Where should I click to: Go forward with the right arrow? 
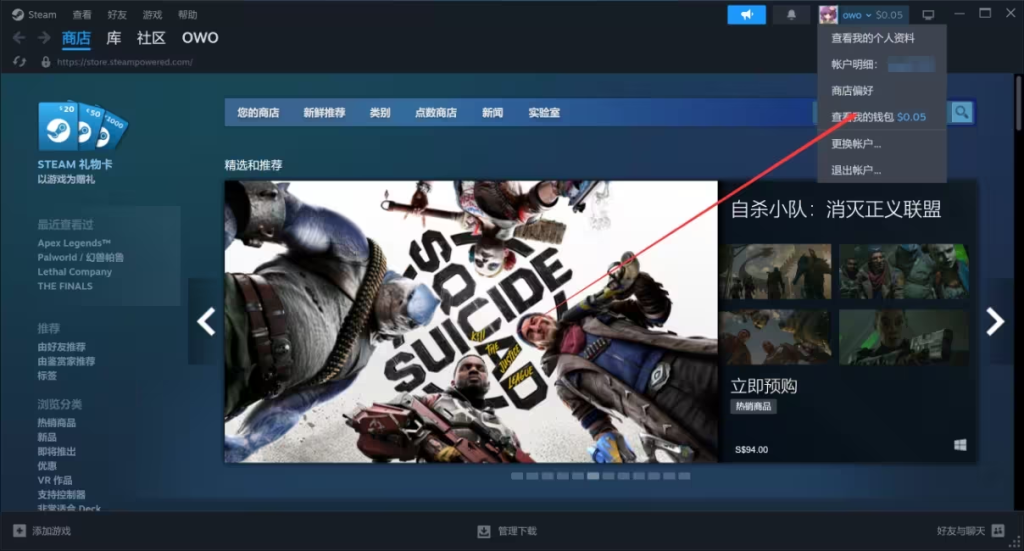pos(44,38)
